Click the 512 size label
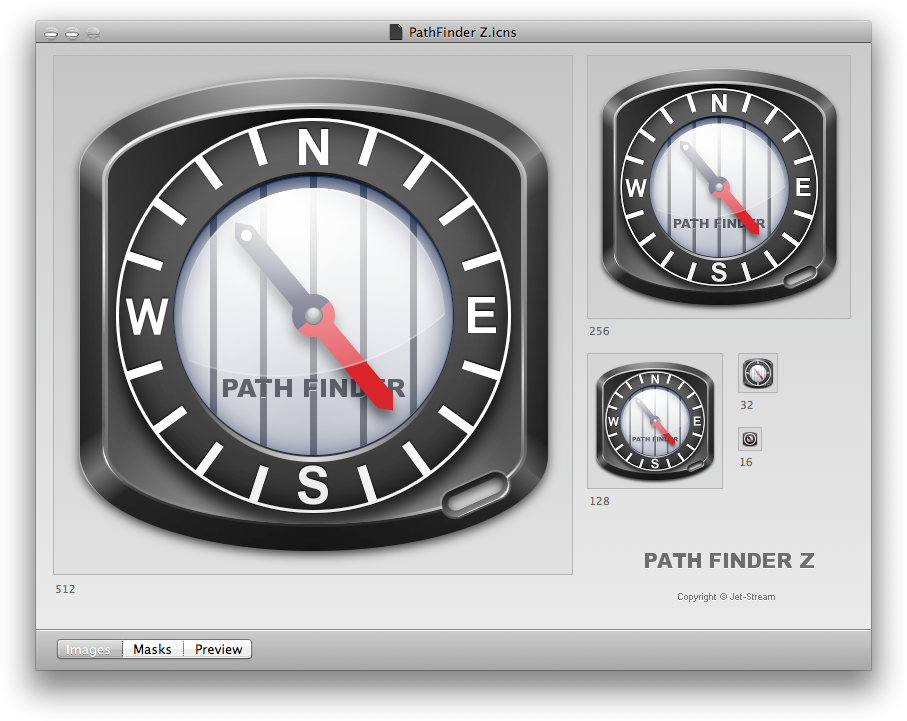 click(x=65, y=589)
